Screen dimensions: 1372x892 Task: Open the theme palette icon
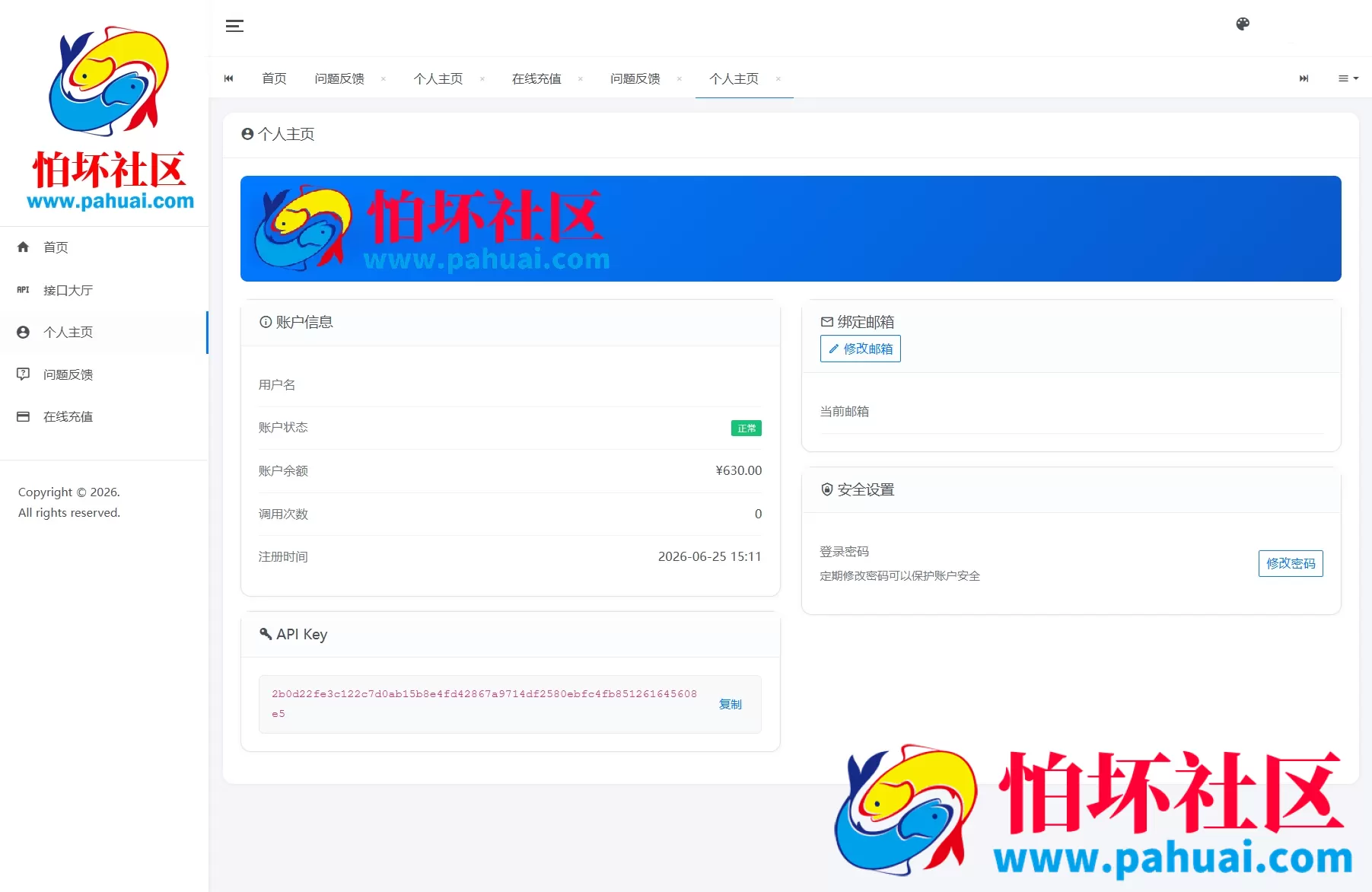[x=1243, y=24]
